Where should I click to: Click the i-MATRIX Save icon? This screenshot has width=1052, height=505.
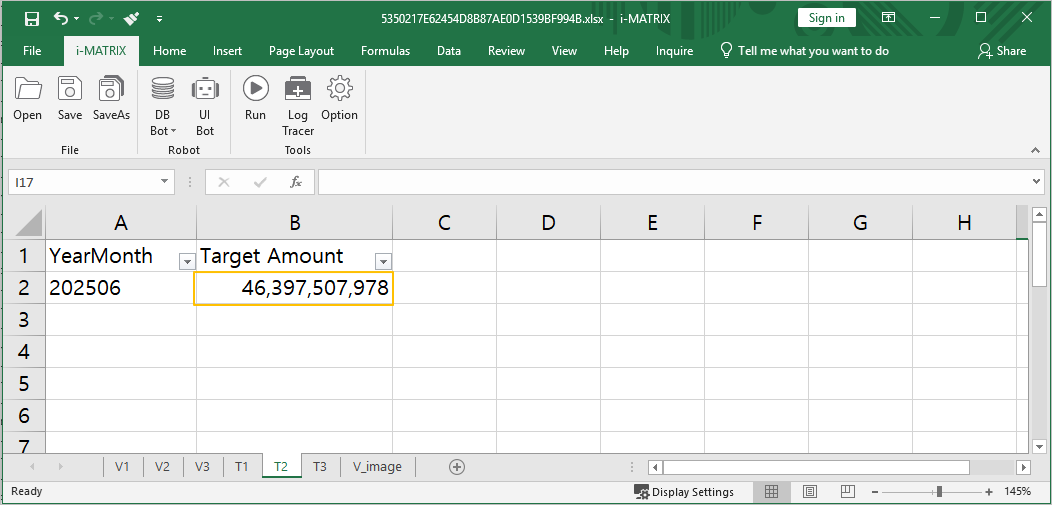point(70,90)
